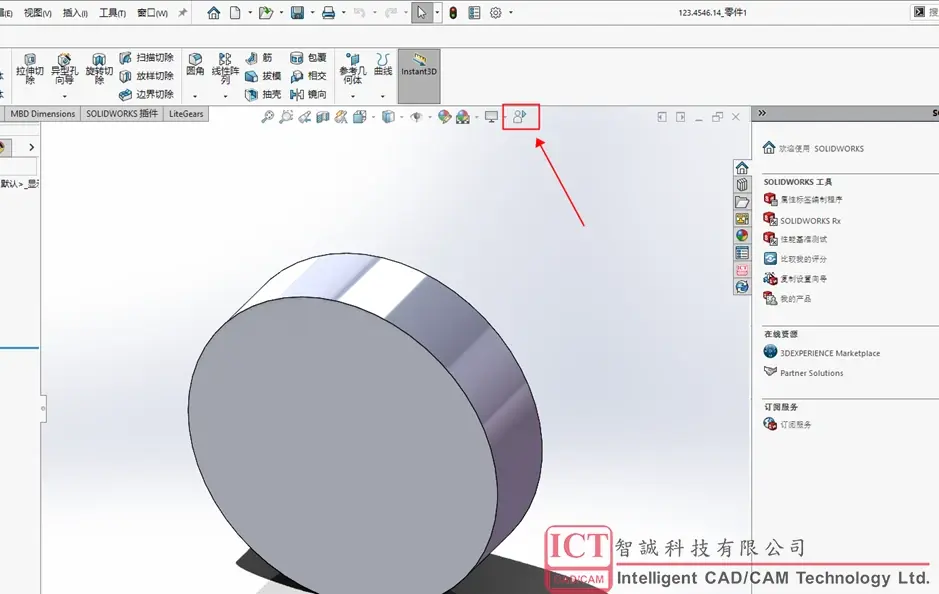The height and width of the screenshot is (594, 939).
Task: Click the Rebuild traffic light icon
Action: (453, 13)
